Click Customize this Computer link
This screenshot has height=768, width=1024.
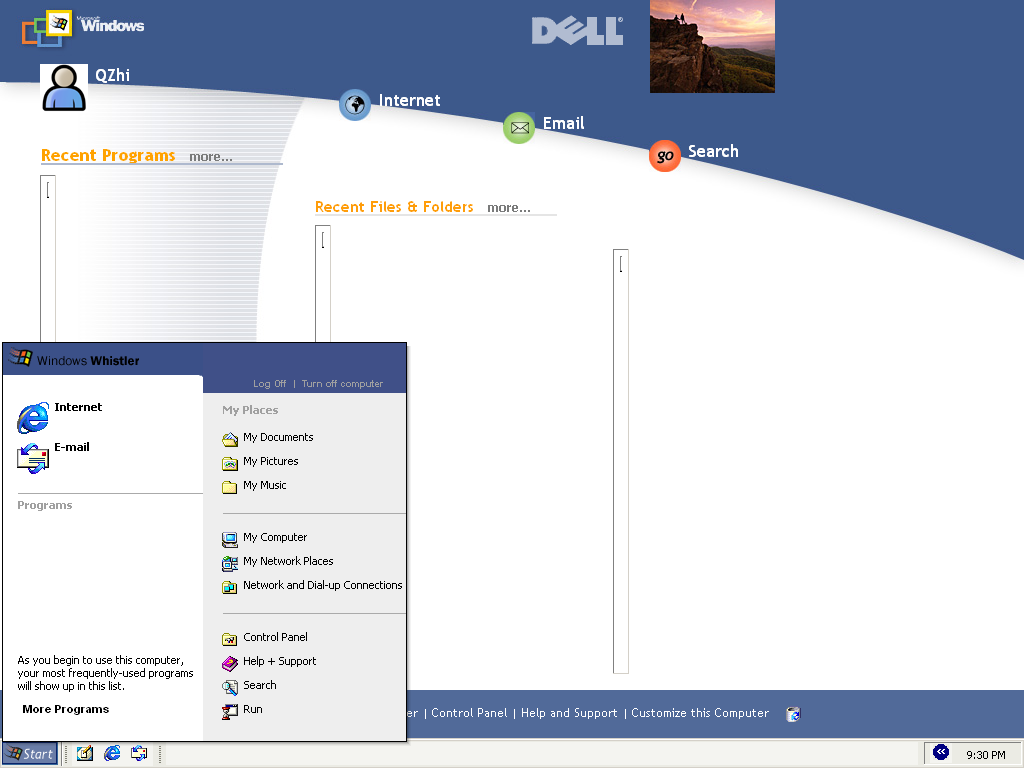pyautogui.click(x=700, y=713)
